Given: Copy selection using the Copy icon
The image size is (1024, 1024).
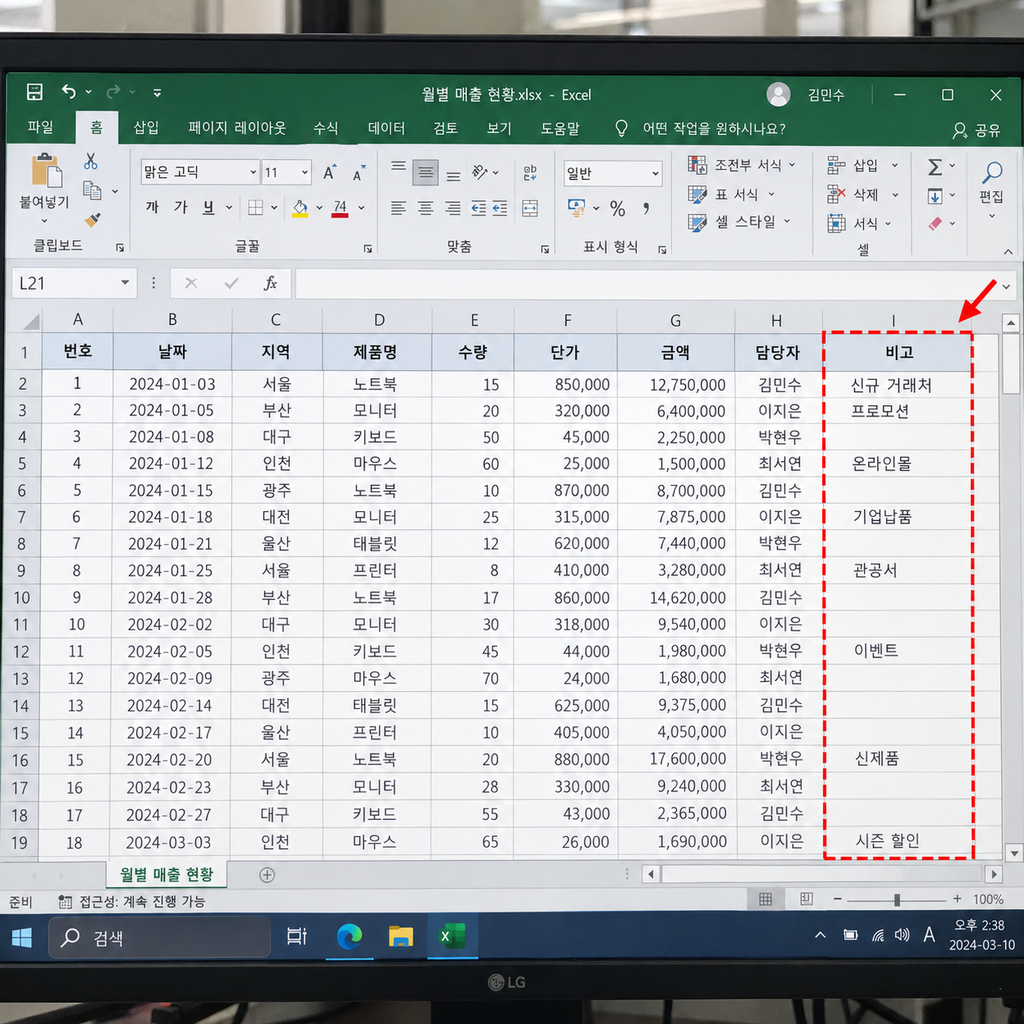Looking at the screenshot, I should coord(92,191).
